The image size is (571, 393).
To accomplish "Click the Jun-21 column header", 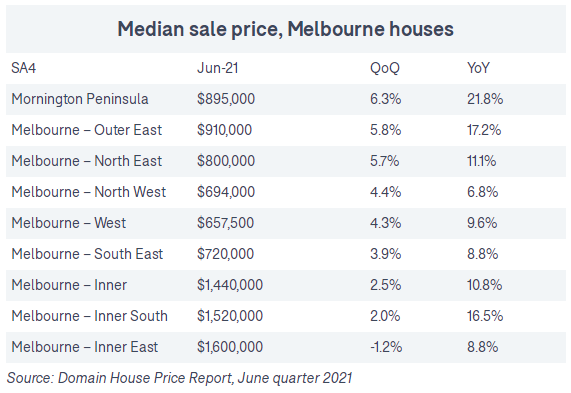I will [x=218, y=68].
